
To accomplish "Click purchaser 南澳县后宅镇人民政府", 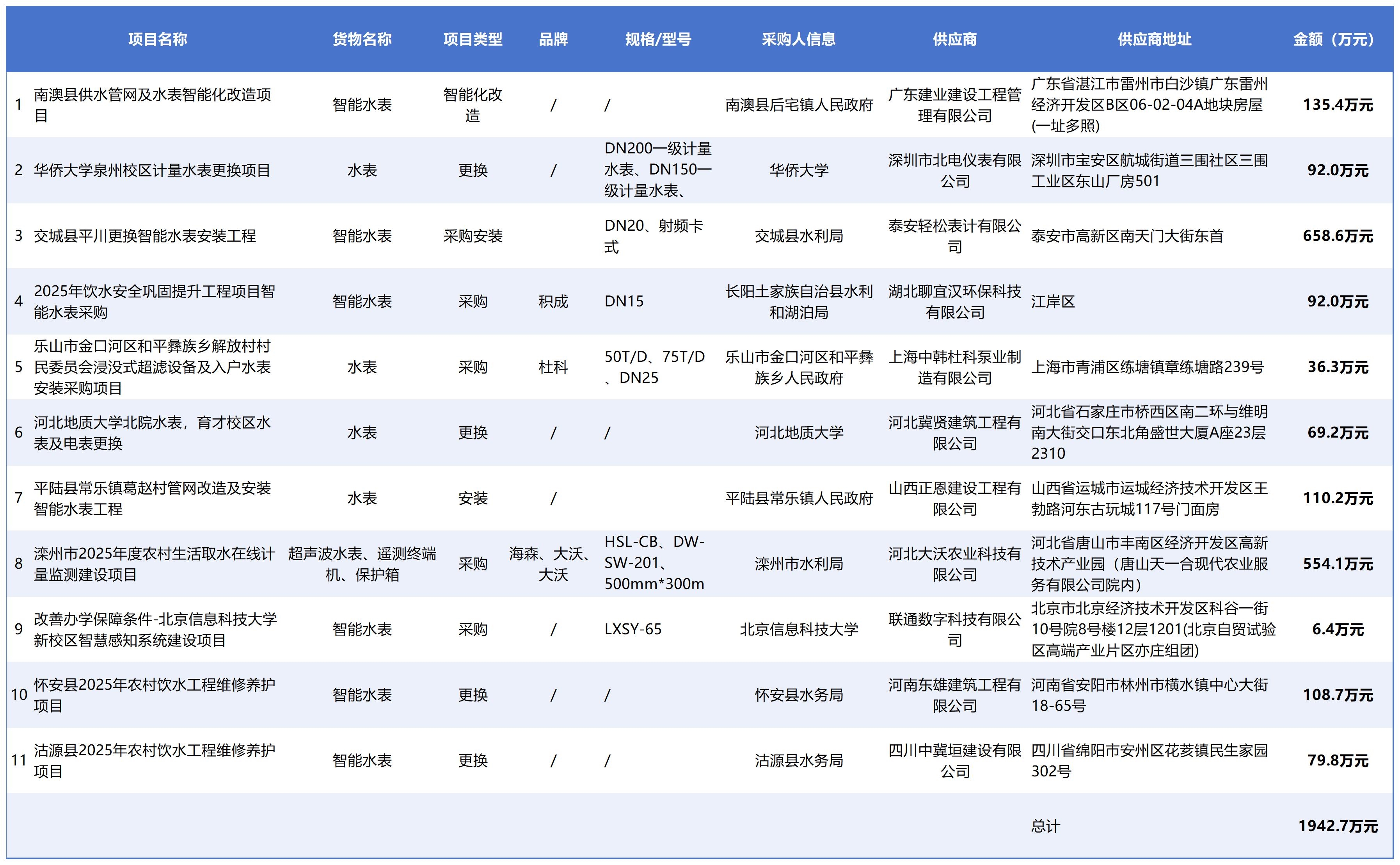I will pyautogui.click(x=799, y=105).
